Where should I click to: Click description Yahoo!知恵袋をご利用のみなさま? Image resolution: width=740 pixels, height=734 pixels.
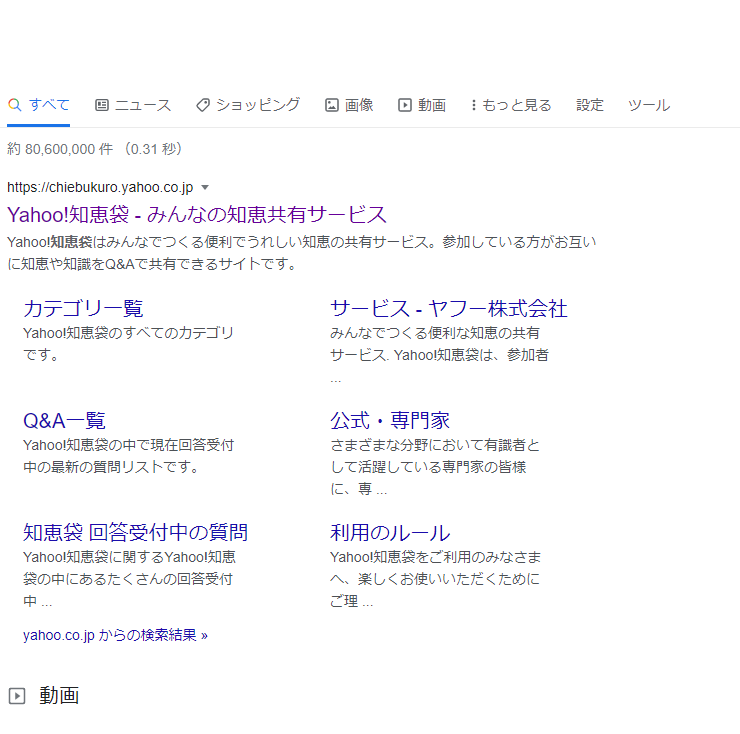(x=436, y=579)
